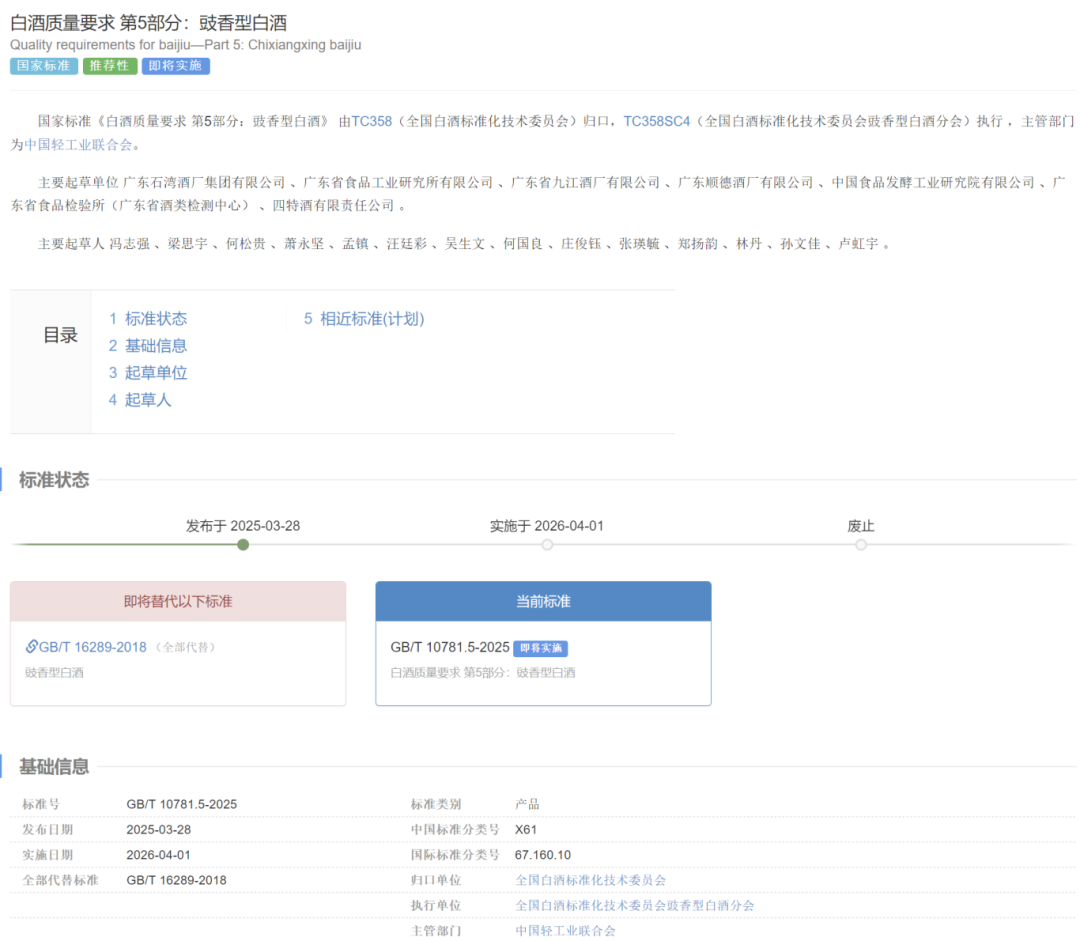Screen dimensions: 1080x941
Task: Open the TC358 committee link
Action: [371, 121]
